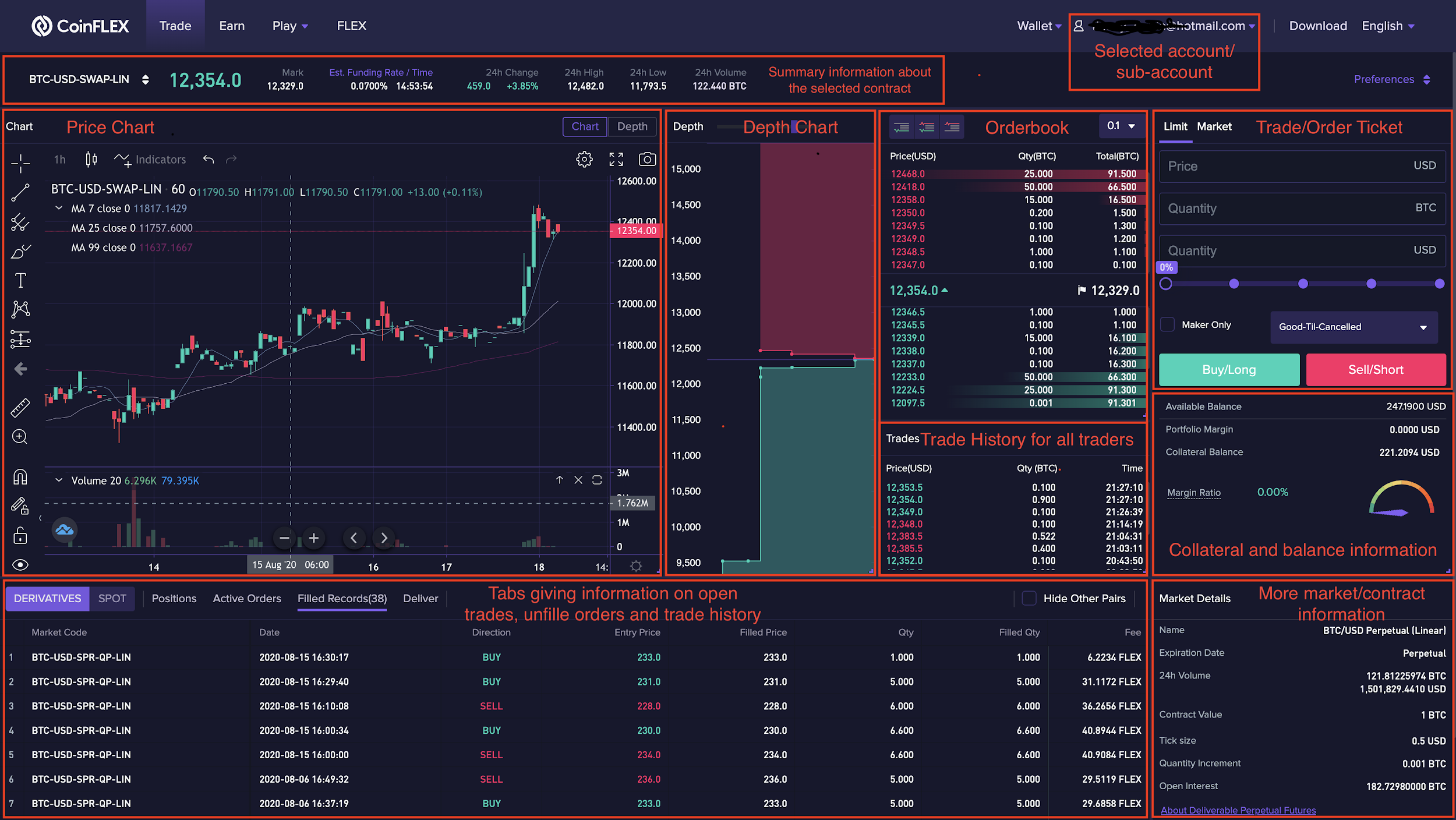Open About Deliverable Perpetual Futures link

[x=1238, y=810]
